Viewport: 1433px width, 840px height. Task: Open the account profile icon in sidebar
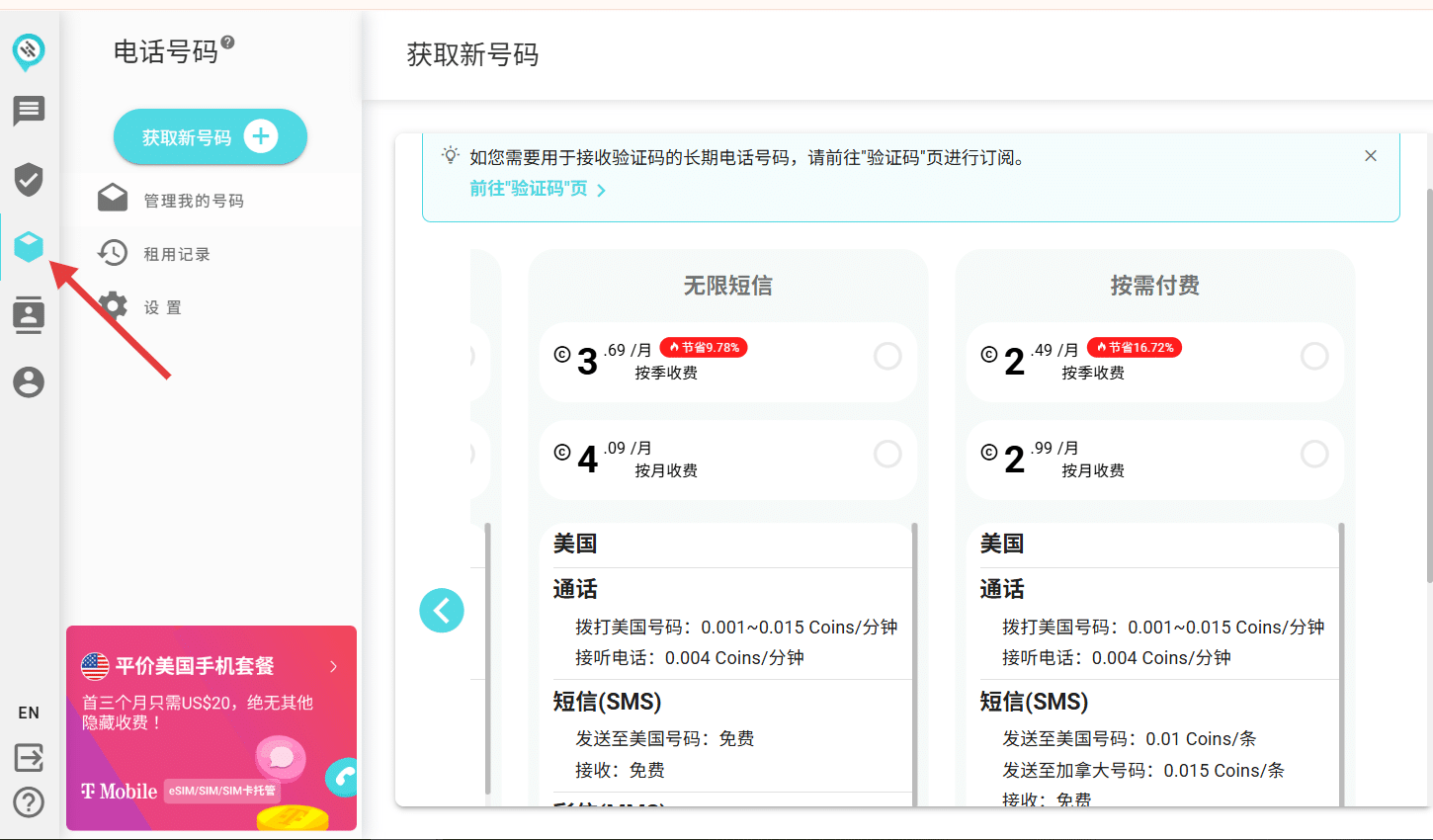[x=29, y=381]
